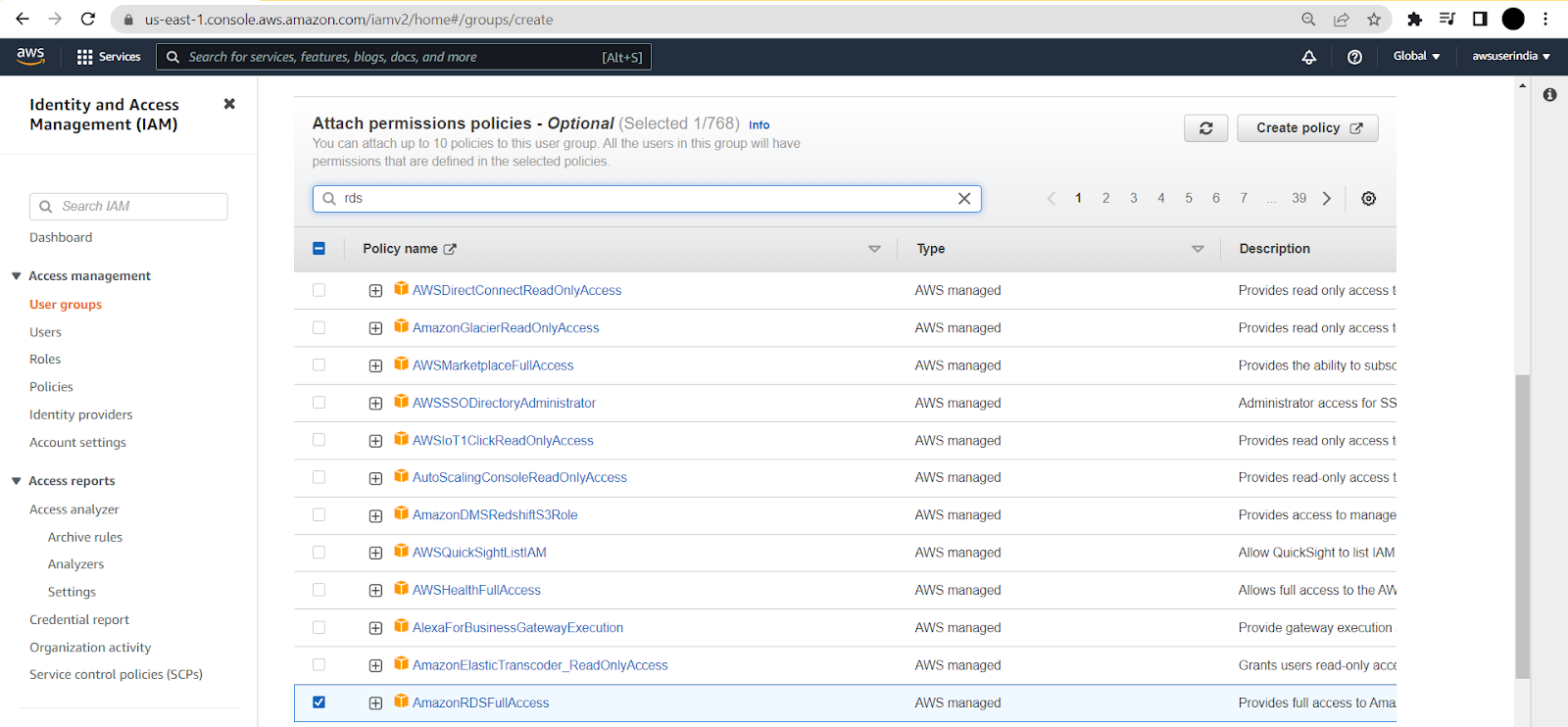Image resolution: width=1568 pixels, height=727 pixels.
Task: Click the Search IAM input field
Action: point(128,207)
